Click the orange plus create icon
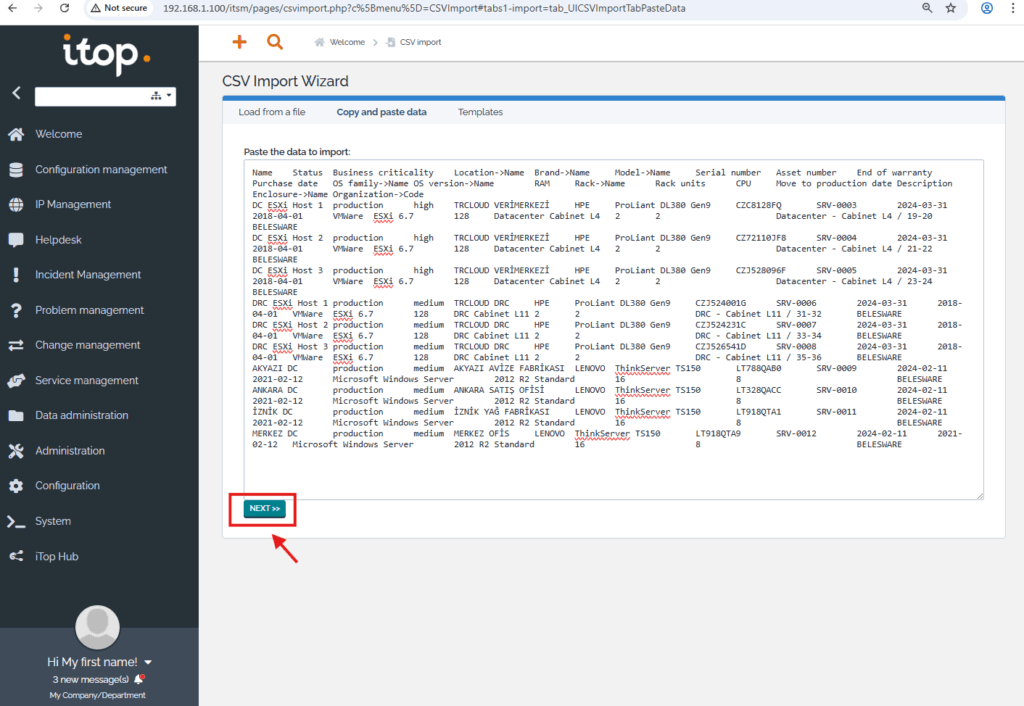The height and width of the screenshot is (706, 1024). click(239, 42)
